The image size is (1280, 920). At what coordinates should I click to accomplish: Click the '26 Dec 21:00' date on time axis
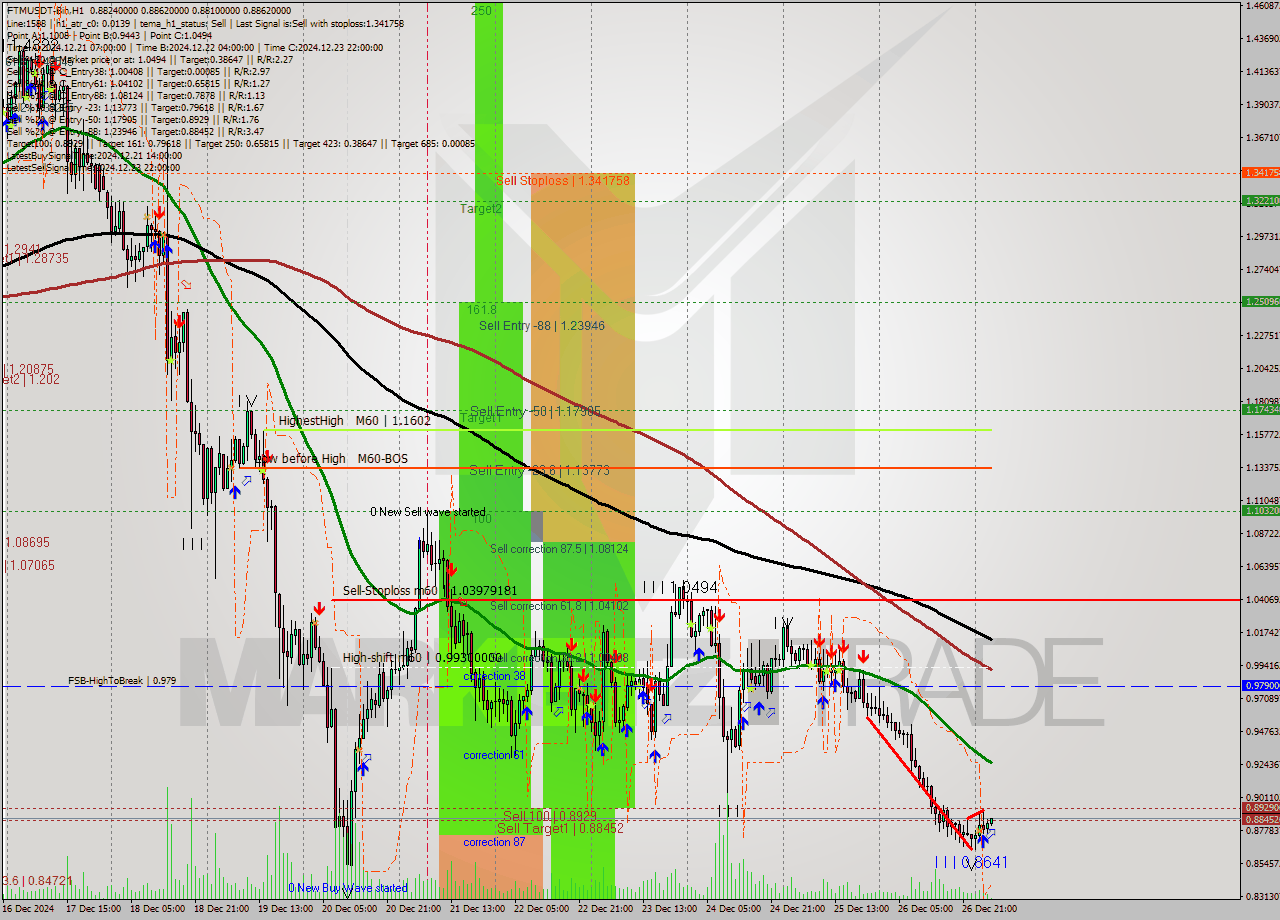point(990,909)
